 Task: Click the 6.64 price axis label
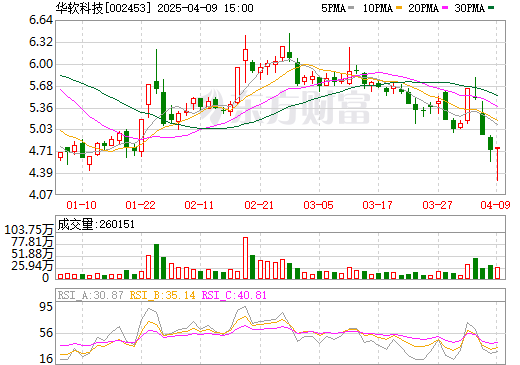(x=41, y=20)
